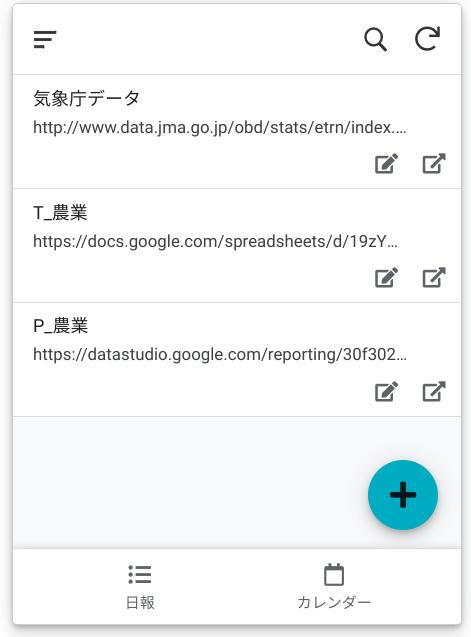Switch to the 日報 tab
471x637 pixels.
[x=140, y=587]
